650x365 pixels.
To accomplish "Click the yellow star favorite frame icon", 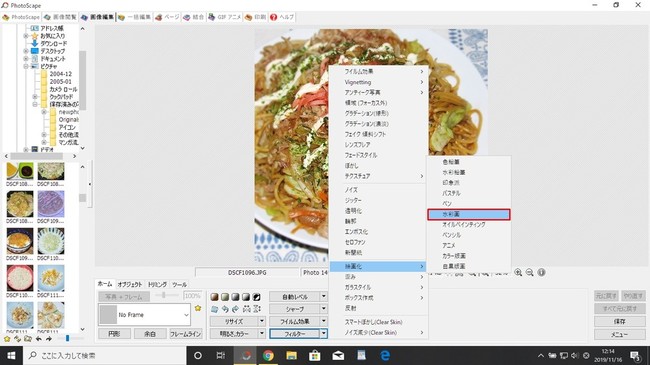I will (x=198, y=308).
